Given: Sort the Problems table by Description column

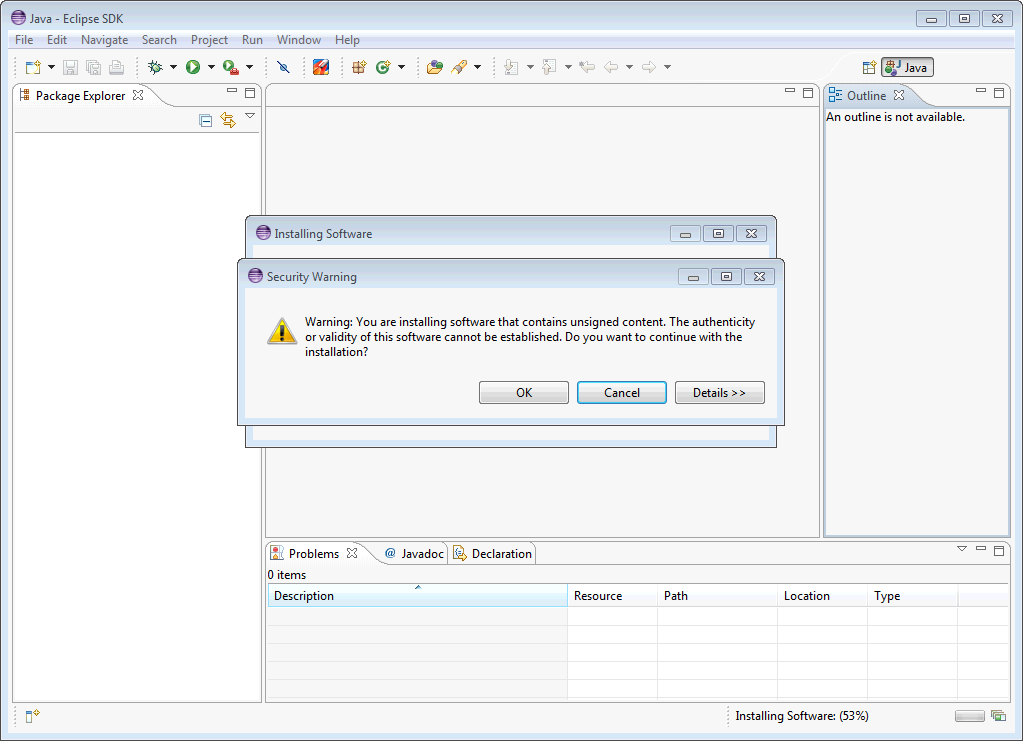Looking at the screenshot, I should click(x=417, y=596).
